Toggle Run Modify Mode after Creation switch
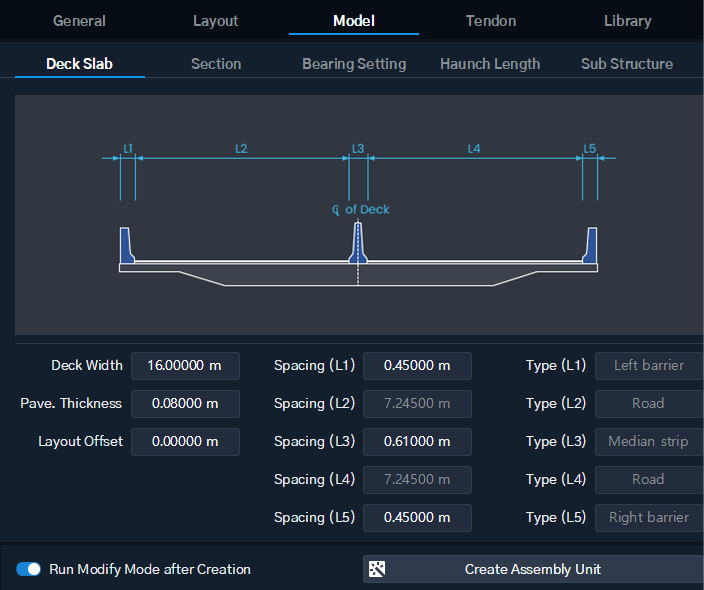Image resolution: width=704 pixels, height=590 pixels. coord(28,569)
